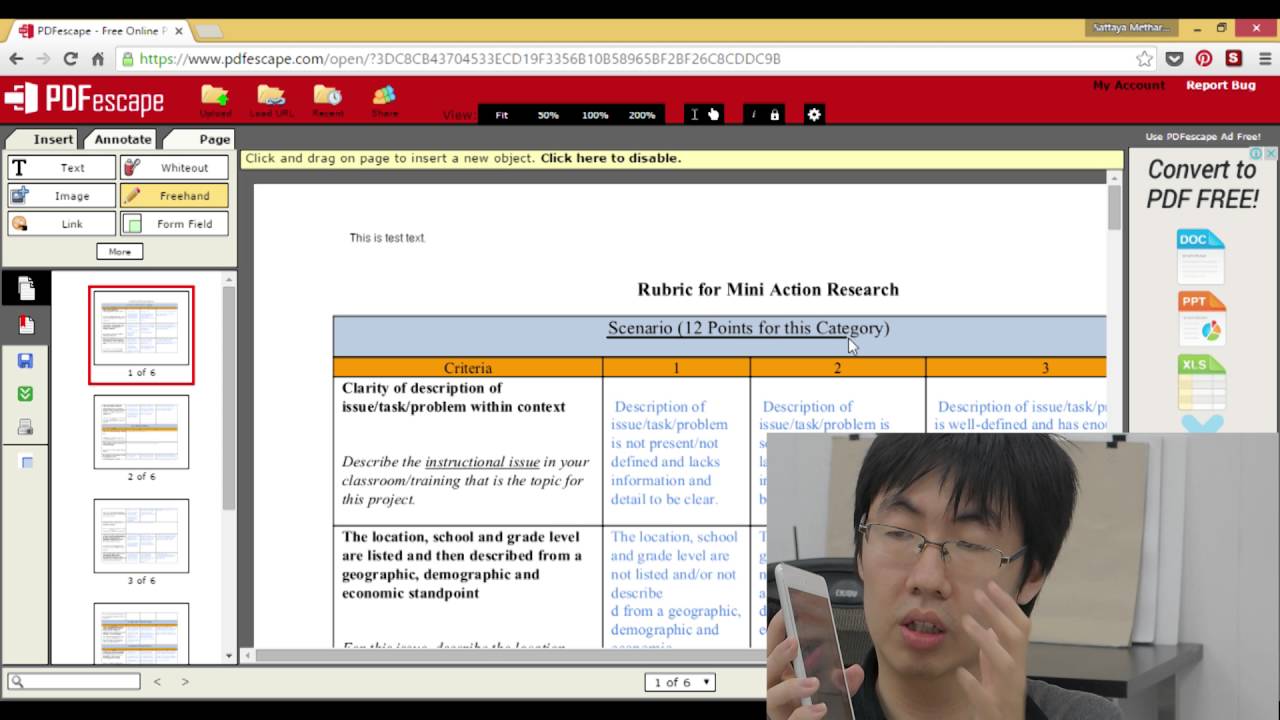The width and height of the screenshot is (1280, 720).
Task: Click the browser reload button
Action: [x=70, y=59]
